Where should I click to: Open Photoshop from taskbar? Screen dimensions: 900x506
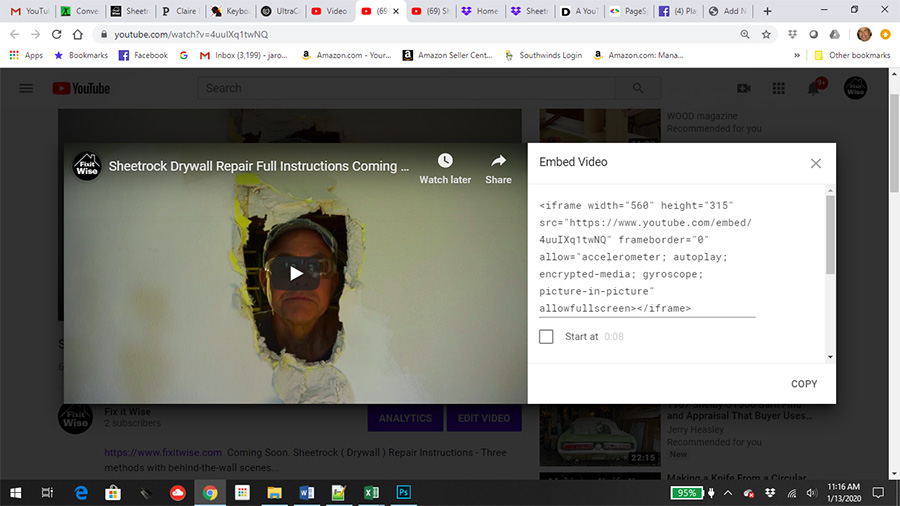point(404,493)
